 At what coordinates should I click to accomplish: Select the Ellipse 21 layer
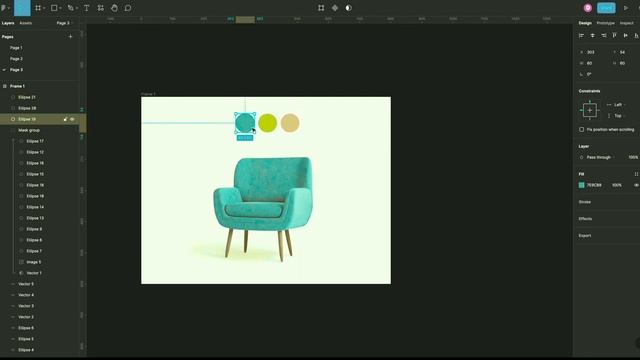pos(27,97)
